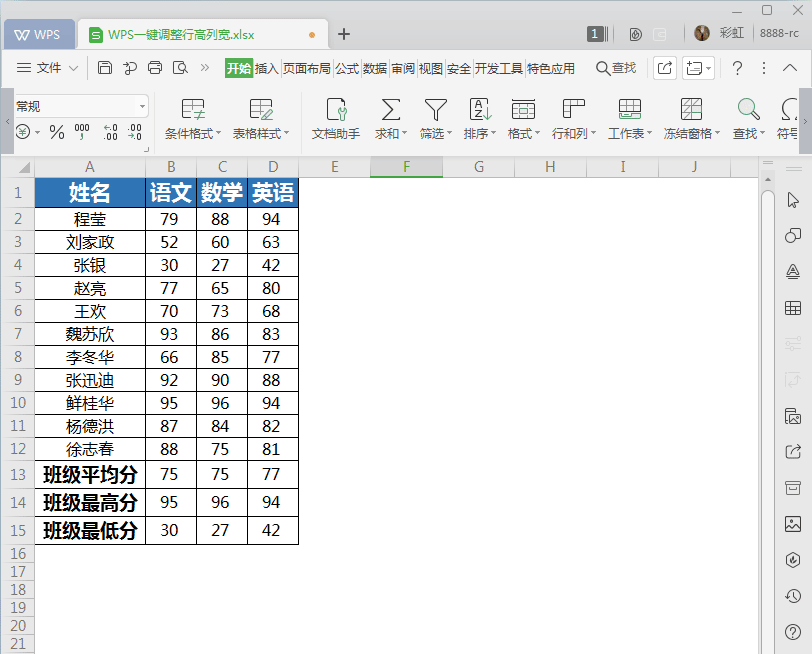Click the 筛选 filter icon
The height and width of the screenshot is (654, 812).
(436, 110)
